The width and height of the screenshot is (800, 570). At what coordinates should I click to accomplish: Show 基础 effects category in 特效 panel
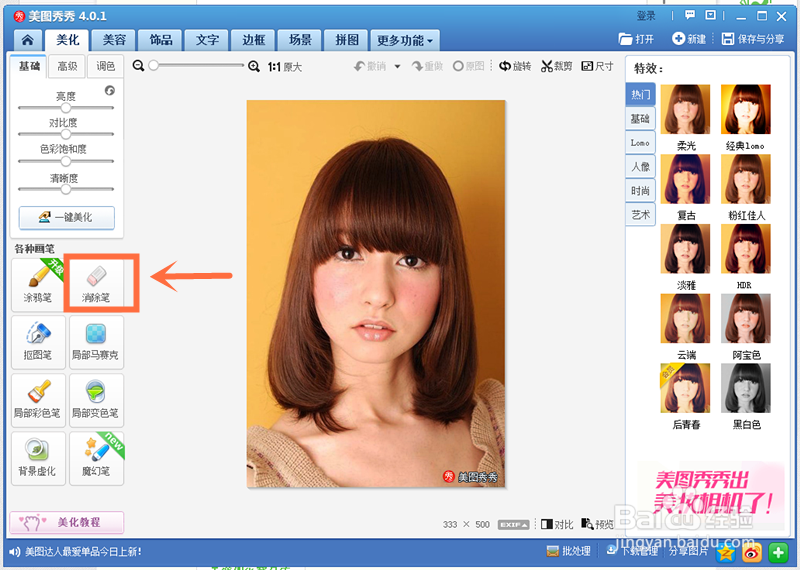(640, 119)
